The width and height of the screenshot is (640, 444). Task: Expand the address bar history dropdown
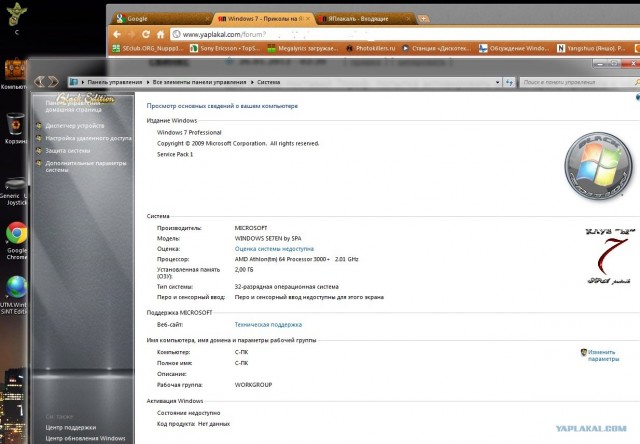coord(497,82)
